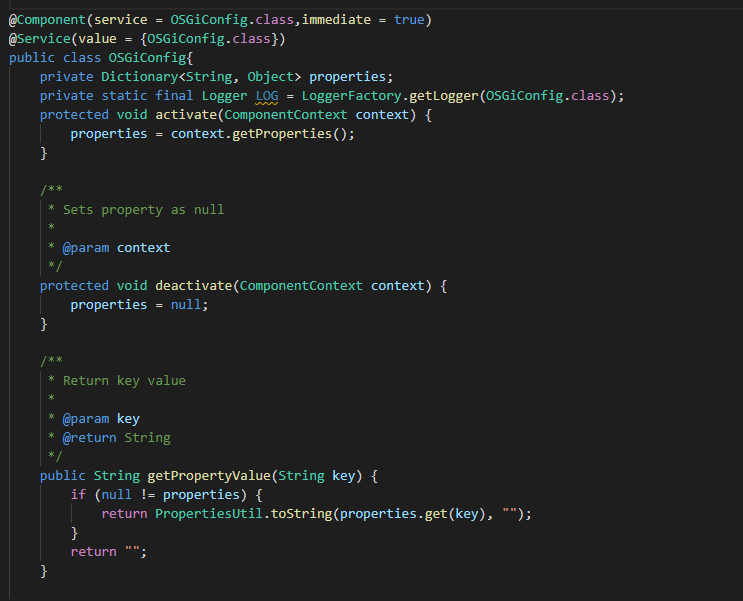Click the '@param key' Javadoc tag
This screenshot has width=743, height=601.
[101, 419]
